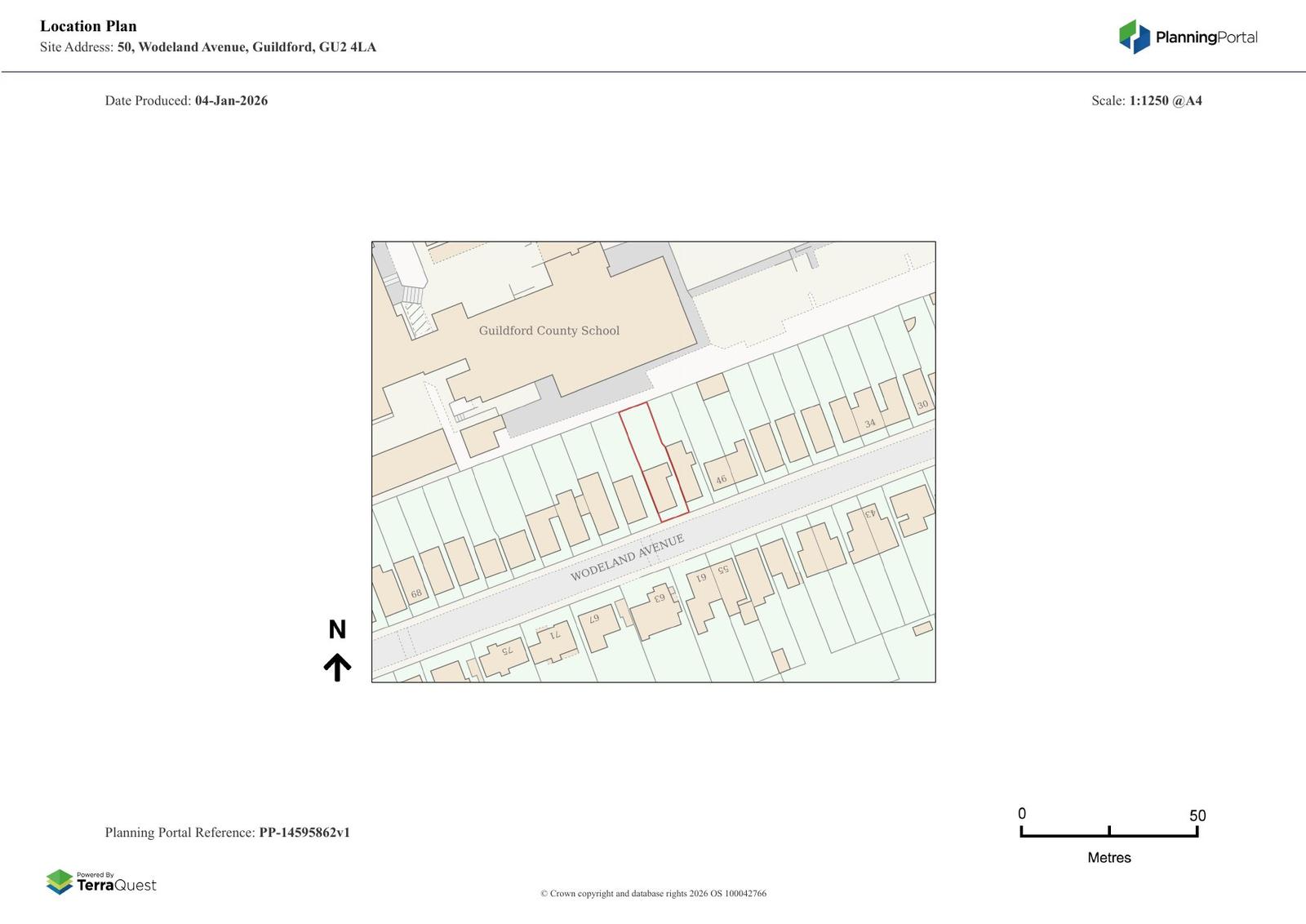Select house number 34 on map
This screenshot has width=1306, height=924.
point(870,423)
